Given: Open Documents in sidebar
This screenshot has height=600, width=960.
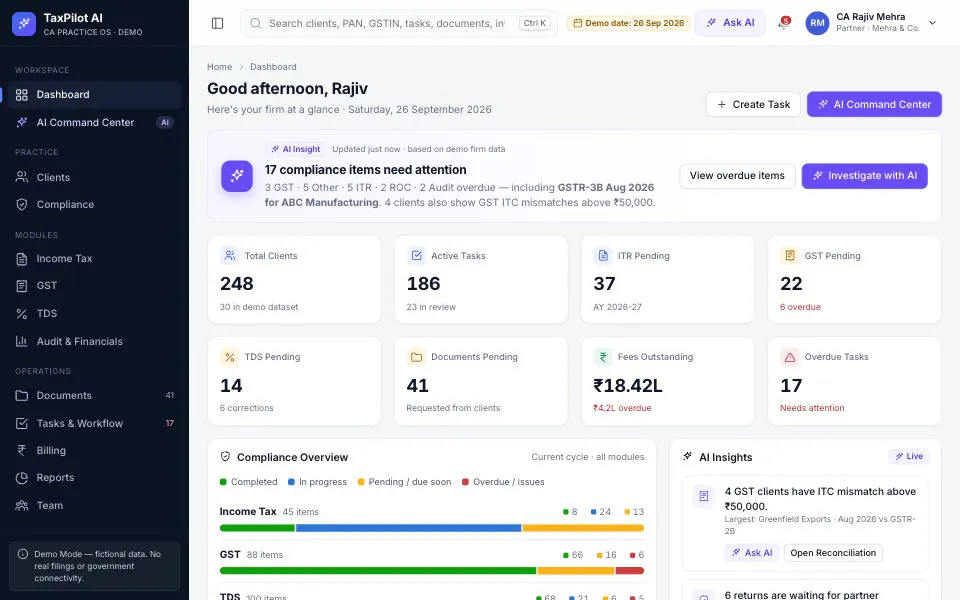Looking at the screenshot, I should coord(94,395).
